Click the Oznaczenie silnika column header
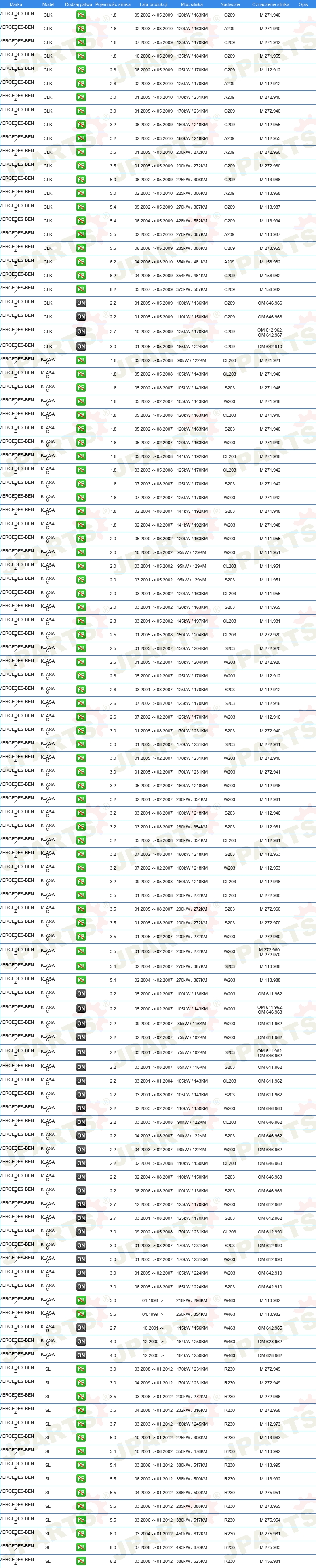 (x=270, y=4)
